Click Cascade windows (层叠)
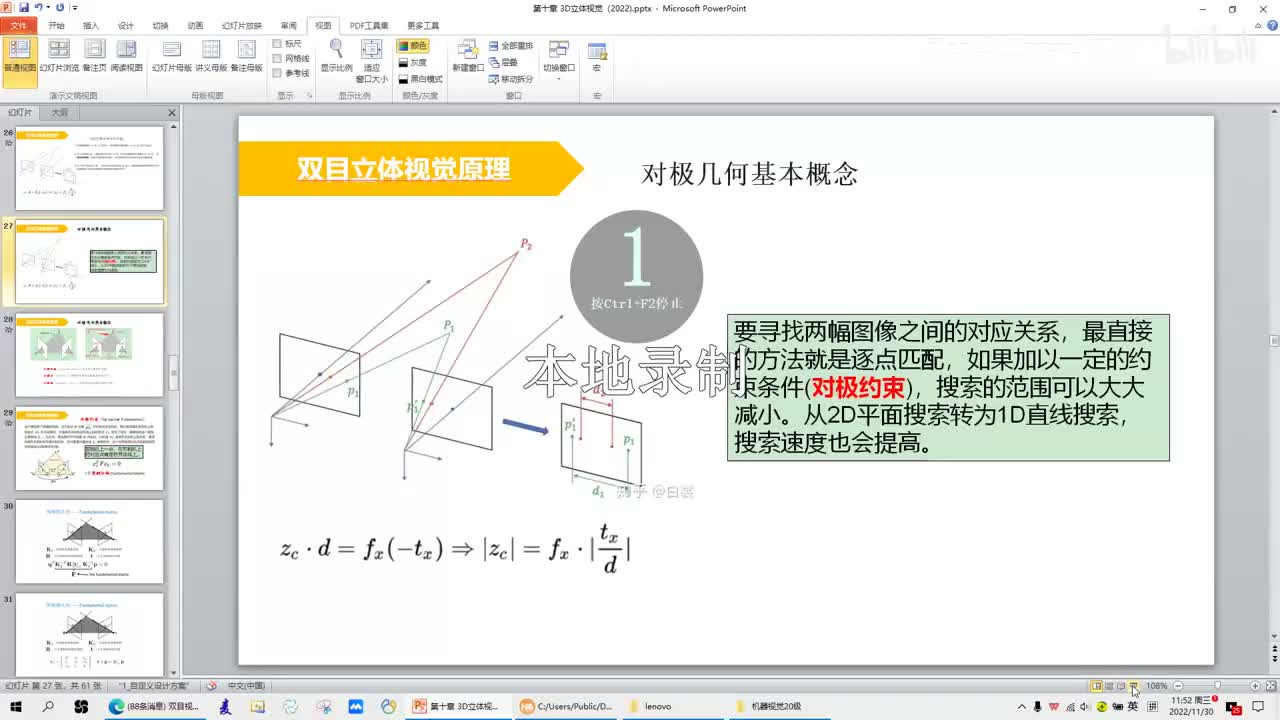The height and width of the screenshot is (720, 1280). [x=504, y=62]
